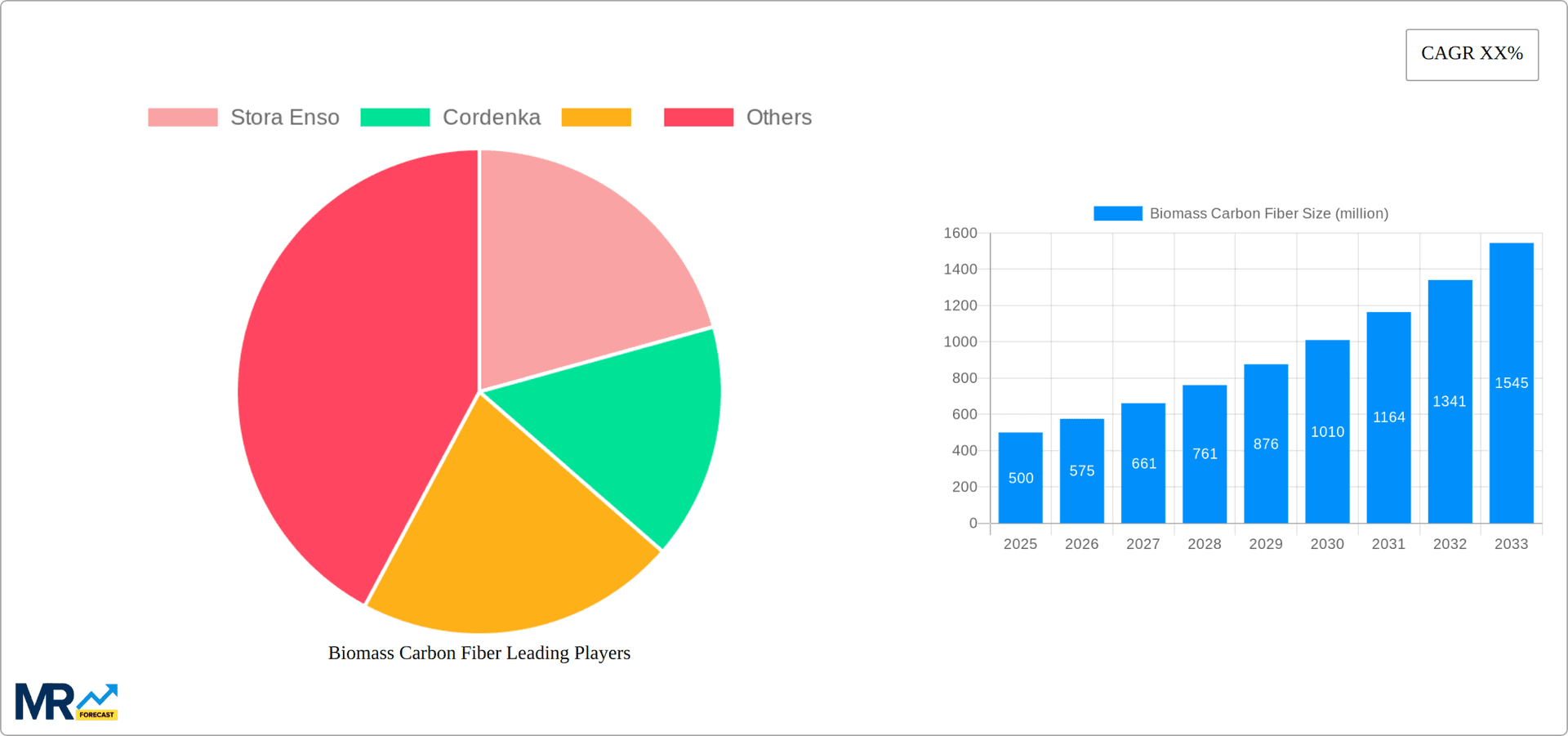Viewport: 1568px width, 736px height.
Task: Select the Biomass Carbon Fiber Leading Players title
Action: pyautogui.click(x=479, y=653)
